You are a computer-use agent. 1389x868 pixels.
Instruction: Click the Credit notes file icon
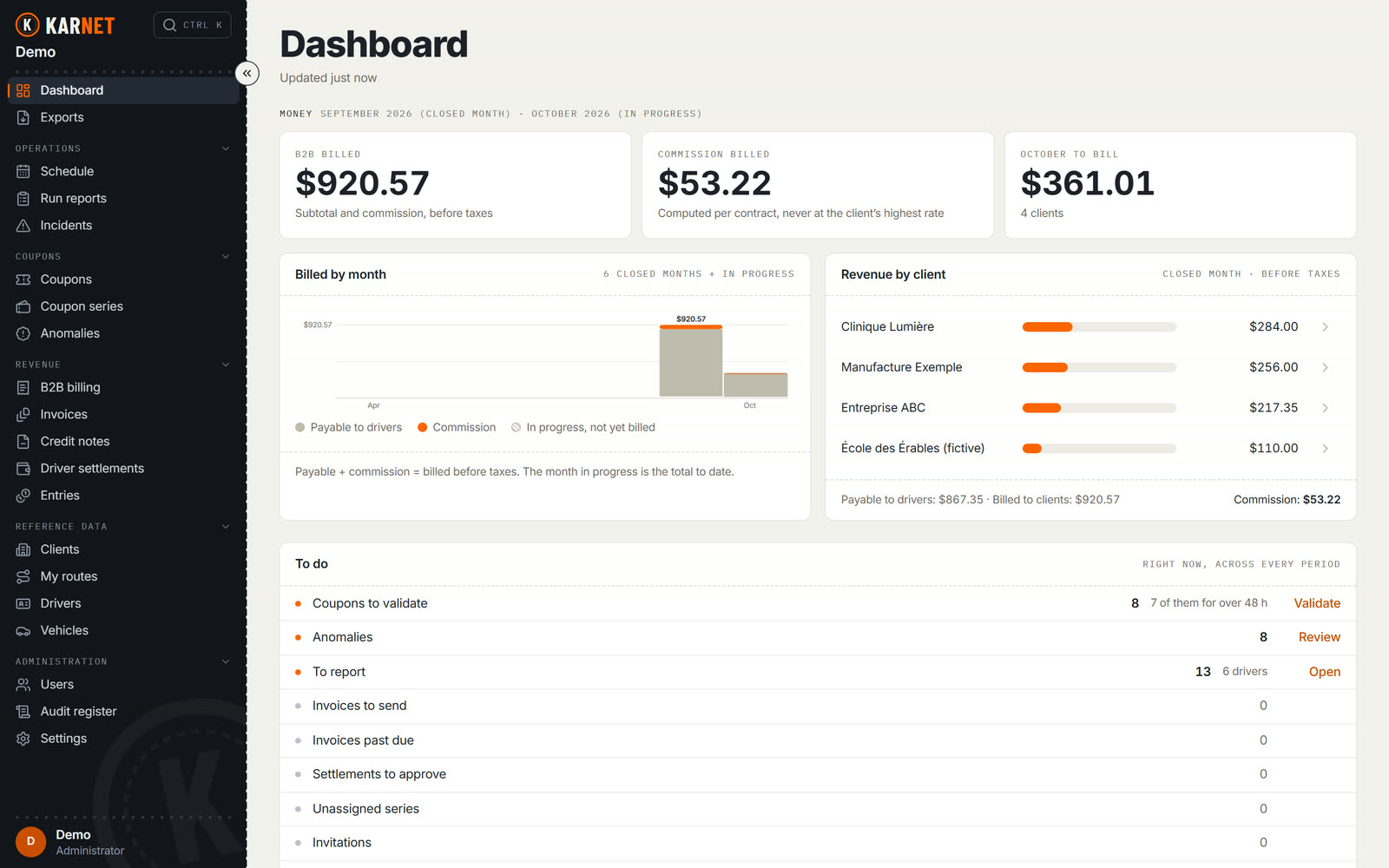point(23,441)
